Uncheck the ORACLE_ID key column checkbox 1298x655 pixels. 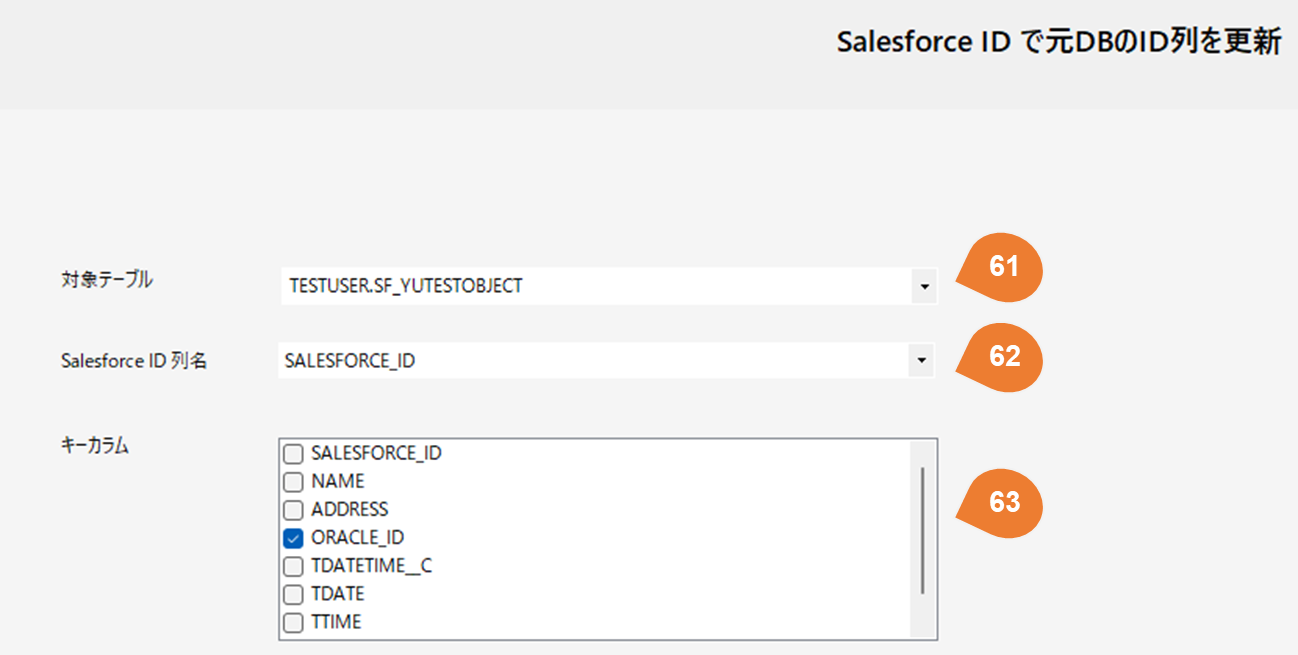(293, 538)
